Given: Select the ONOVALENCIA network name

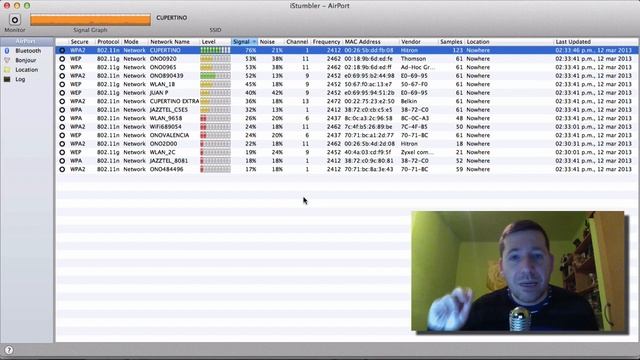Looking at the screenshot, I should pos(169,135).
